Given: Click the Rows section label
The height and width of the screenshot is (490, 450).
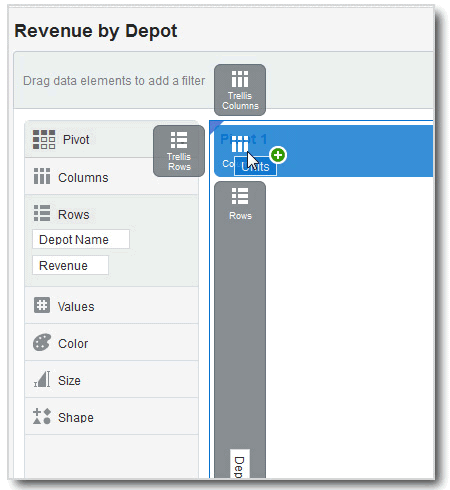Looking at the screenshot, I should (74, 214).
